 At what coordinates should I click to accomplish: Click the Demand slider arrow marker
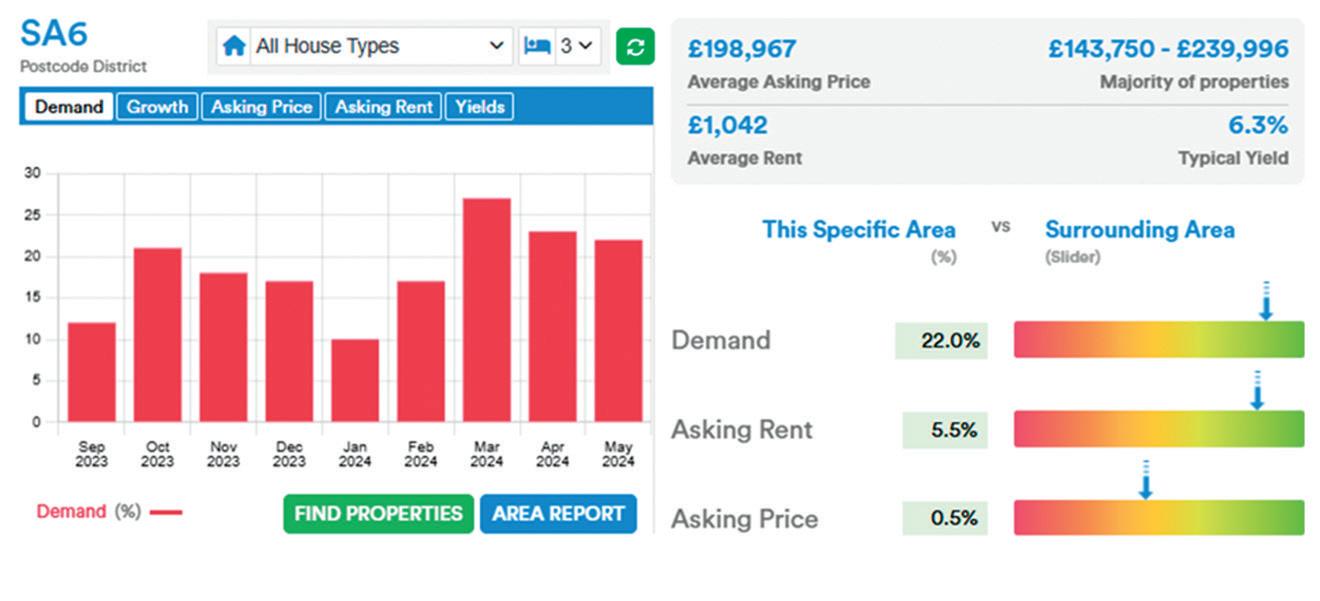click(1265, 303)
